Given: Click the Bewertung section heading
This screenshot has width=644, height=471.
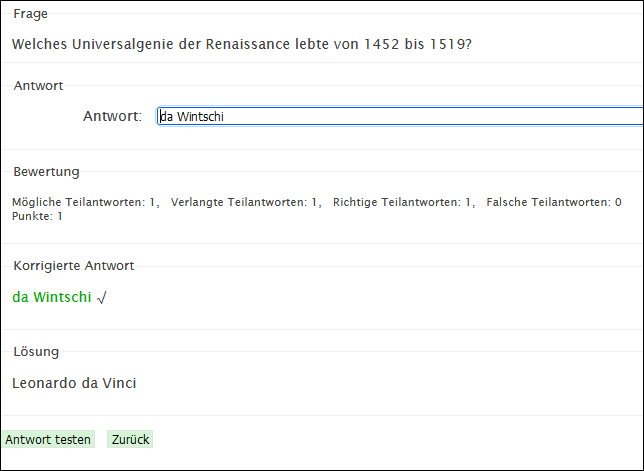Looking at the screenshot, I should tap(46, 172).
